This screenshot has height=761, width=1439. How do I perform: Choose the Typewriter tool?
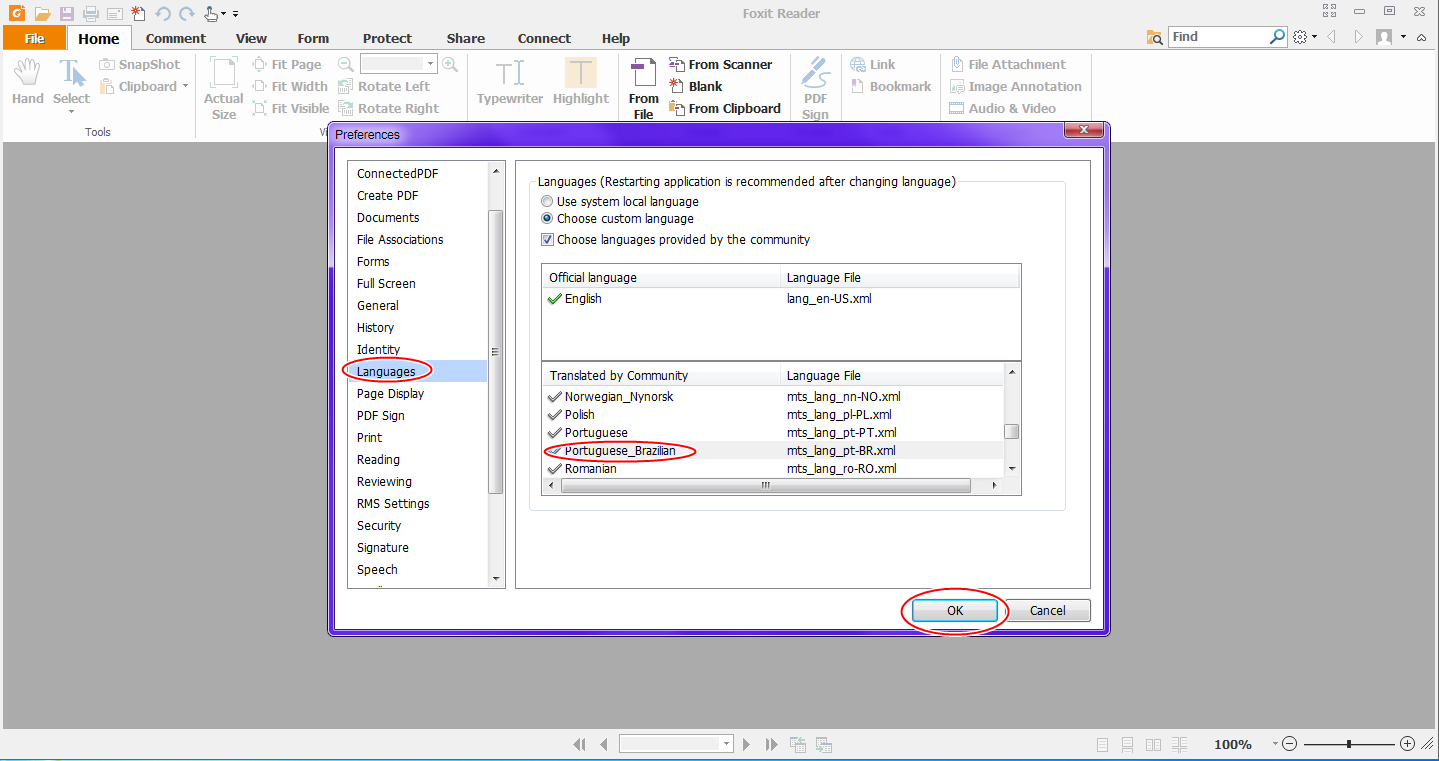coord(510,82)
